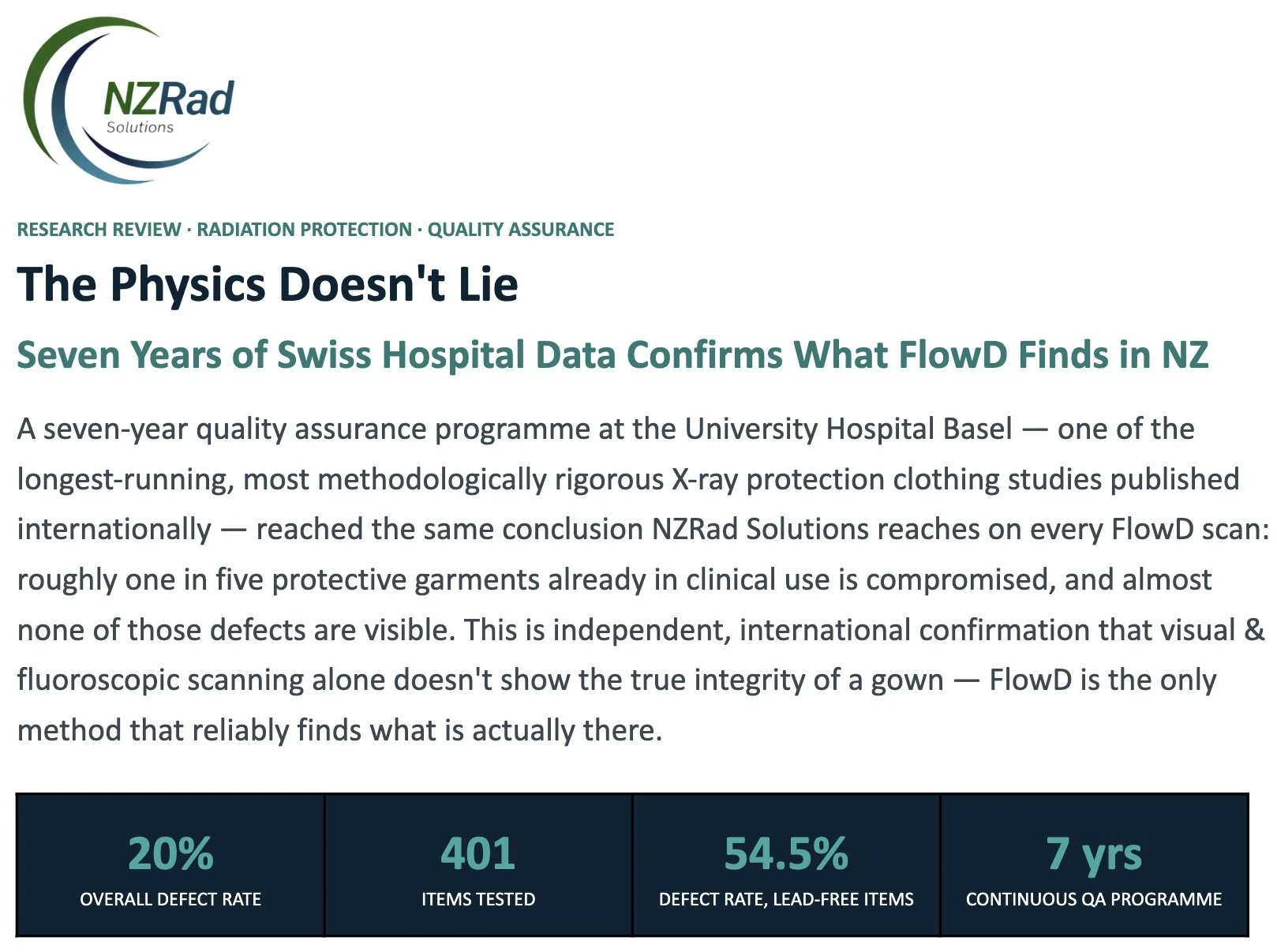Select the RADIATION PROTECTION category label

point(304,230)
